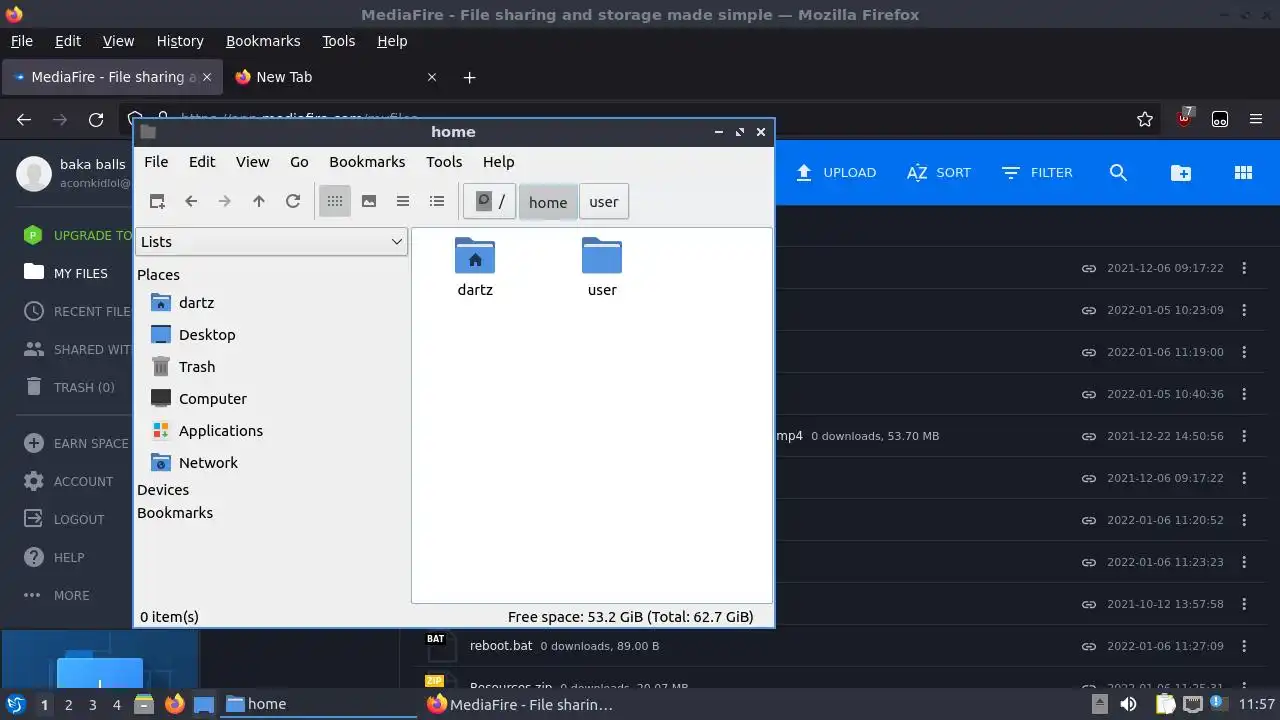Reload the Firefox page

click(96, 119)
